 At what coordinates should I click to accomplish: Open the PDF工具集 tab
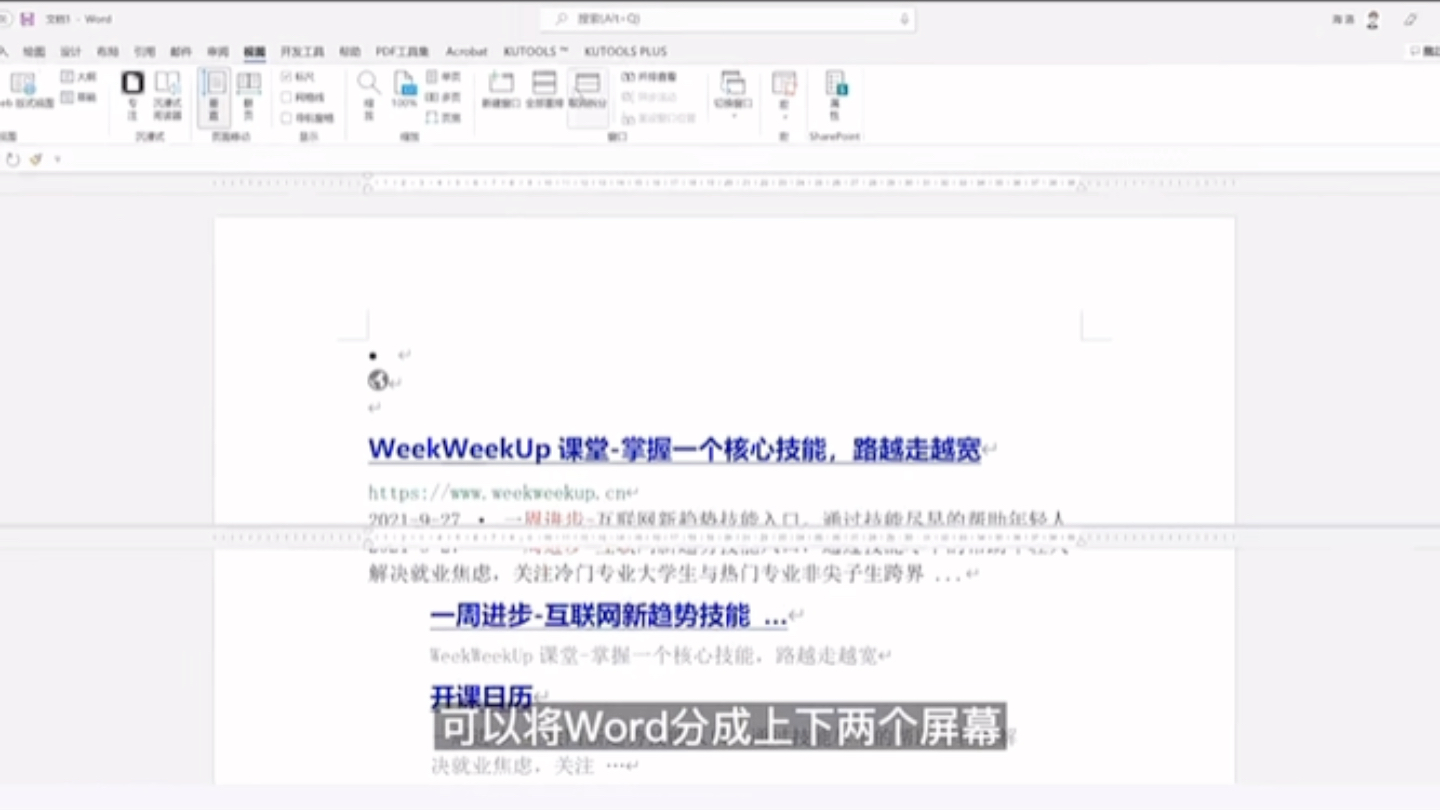pos(402,51)
